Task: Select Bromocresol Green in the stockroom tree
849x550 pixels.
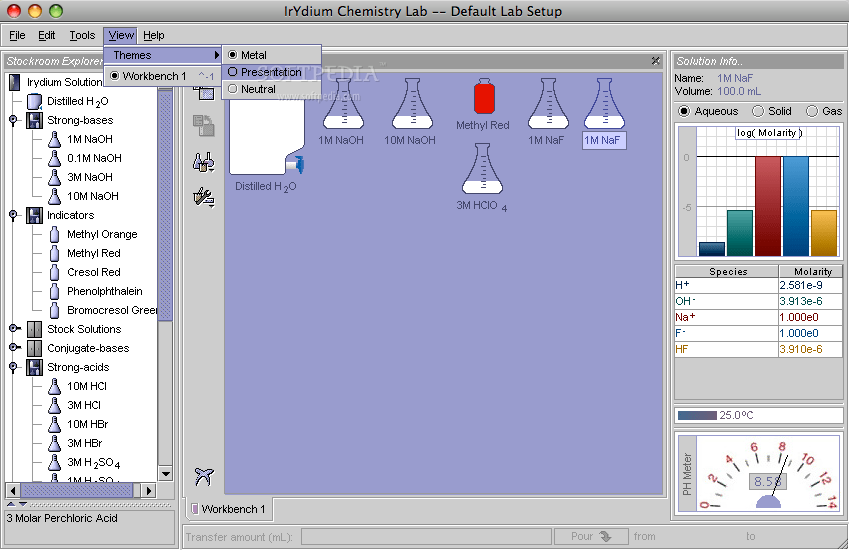Action: pos(112,310)
